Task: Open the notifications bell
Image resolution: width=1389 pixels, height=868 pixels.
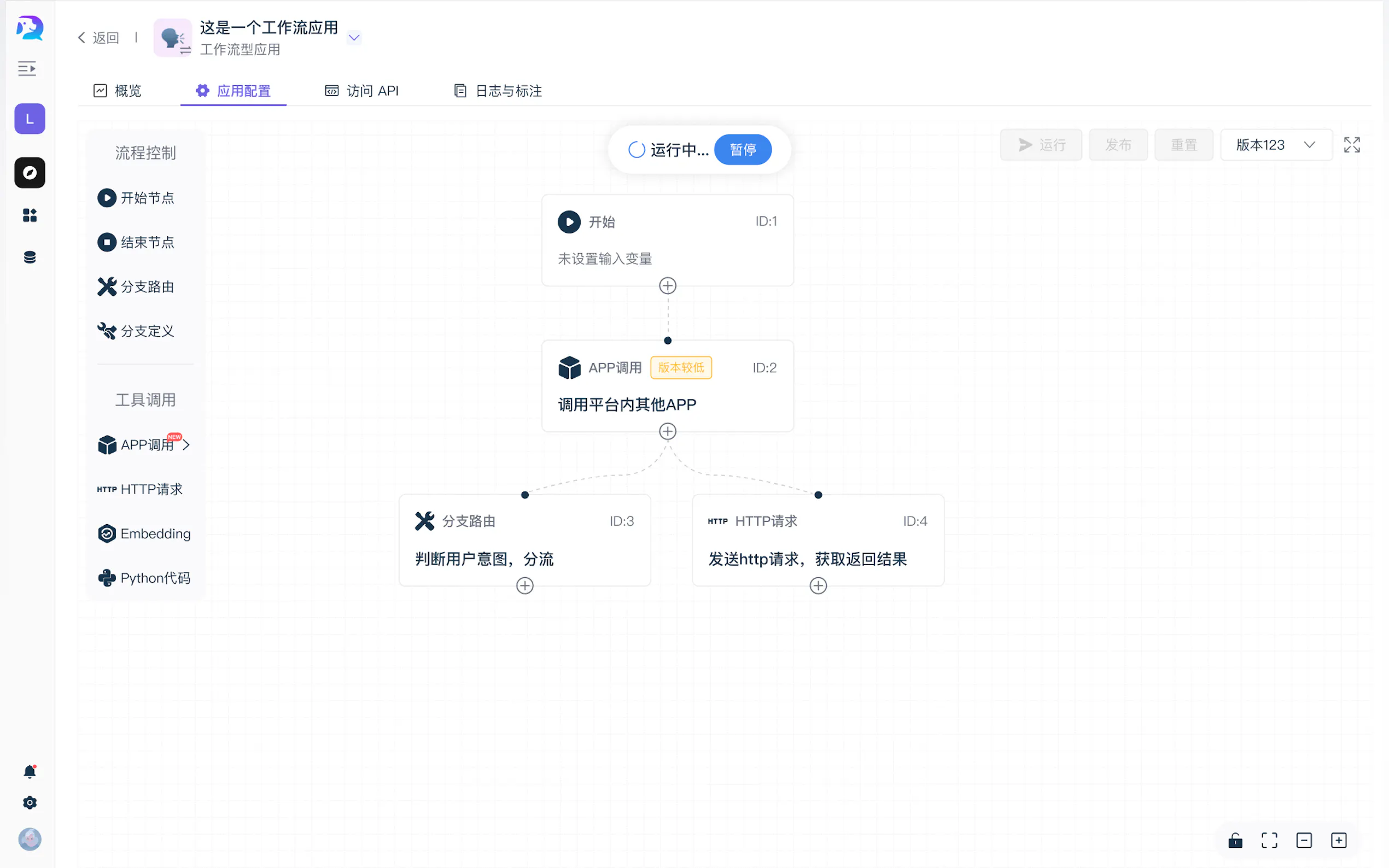Action: point(30,772)
